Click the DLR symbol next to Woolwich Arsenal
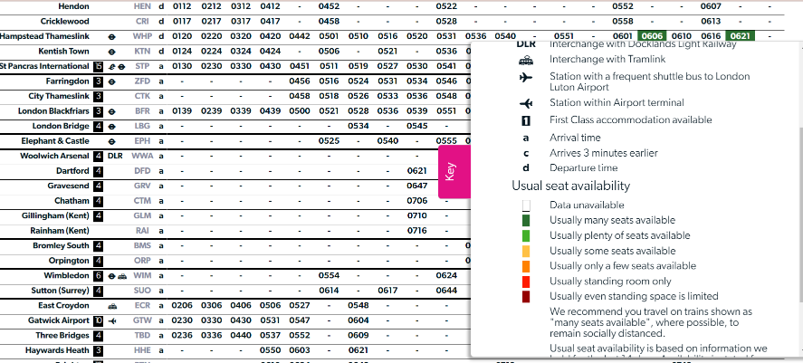Image resolution: width=803 pixels, height=363 pixels. click(x=115, y=156)
